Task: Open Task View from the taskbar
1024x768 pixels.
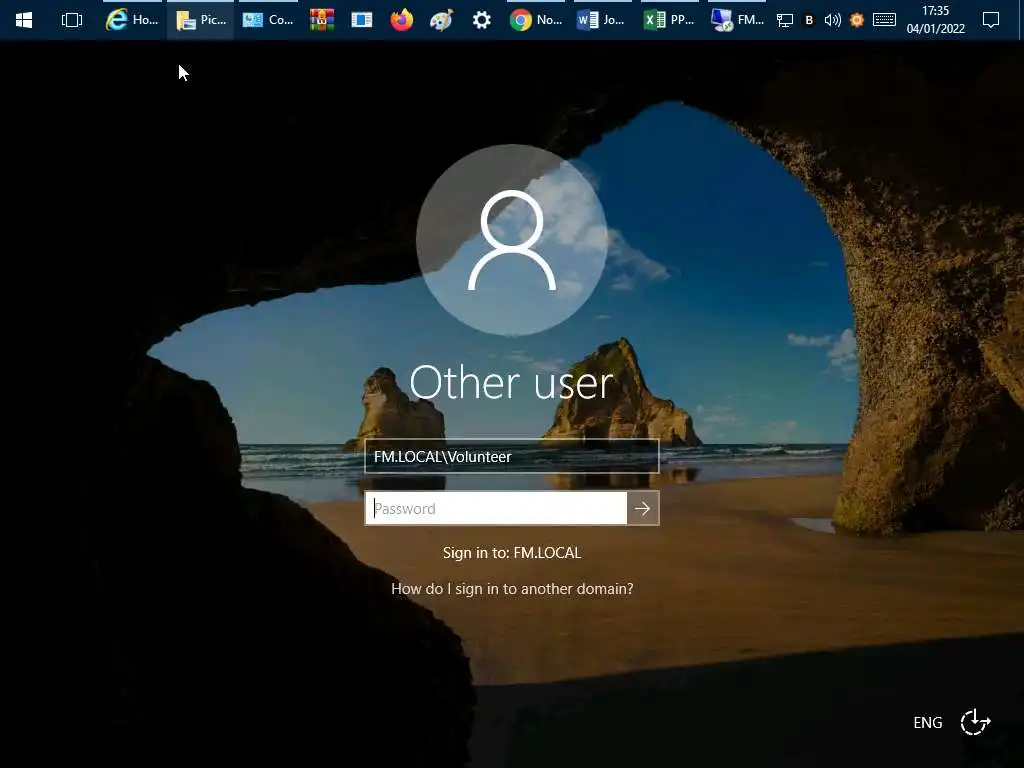Action: pyautogui.click(x=72, y=20)
